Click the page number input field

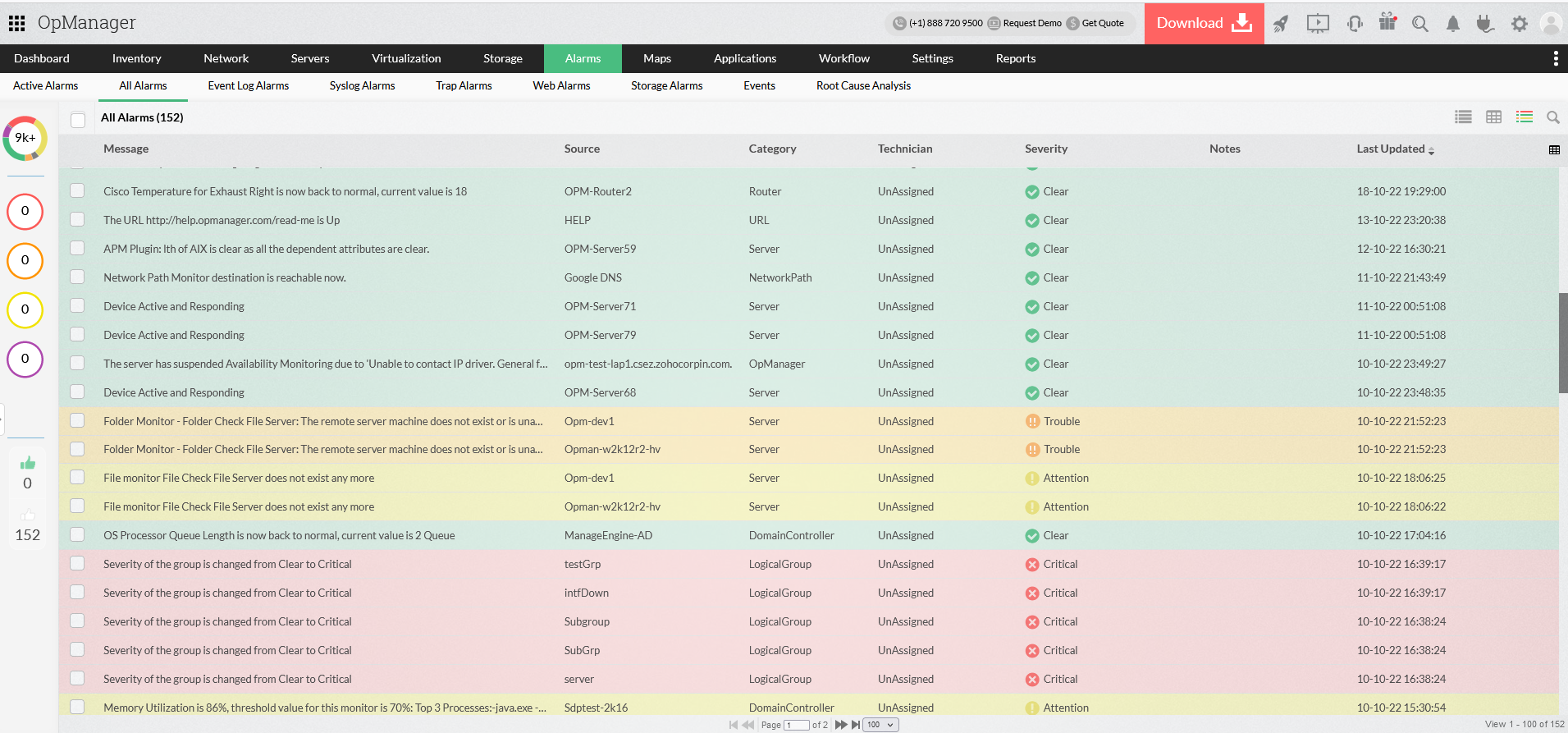[796, 725]
